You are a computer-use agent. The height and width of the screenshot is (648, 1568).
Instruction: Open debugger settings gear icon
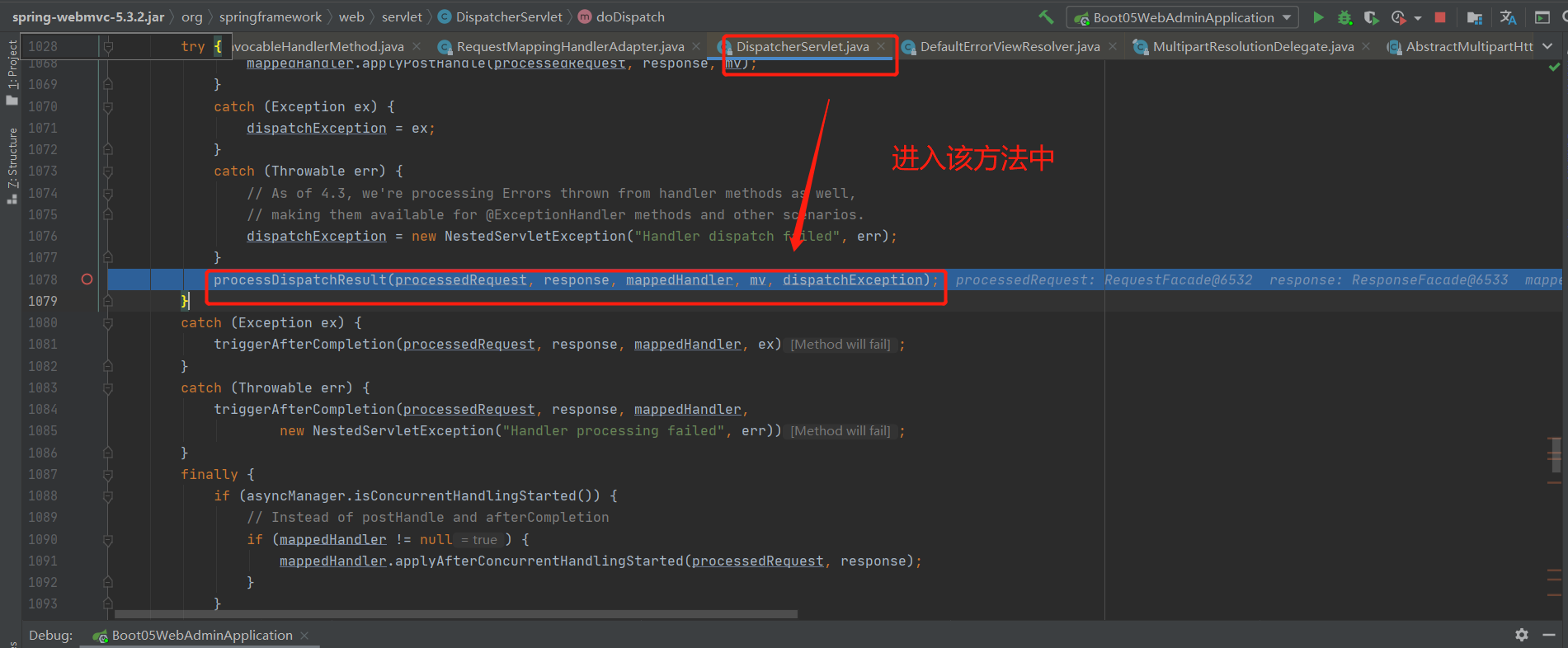tap(1522, 635)
